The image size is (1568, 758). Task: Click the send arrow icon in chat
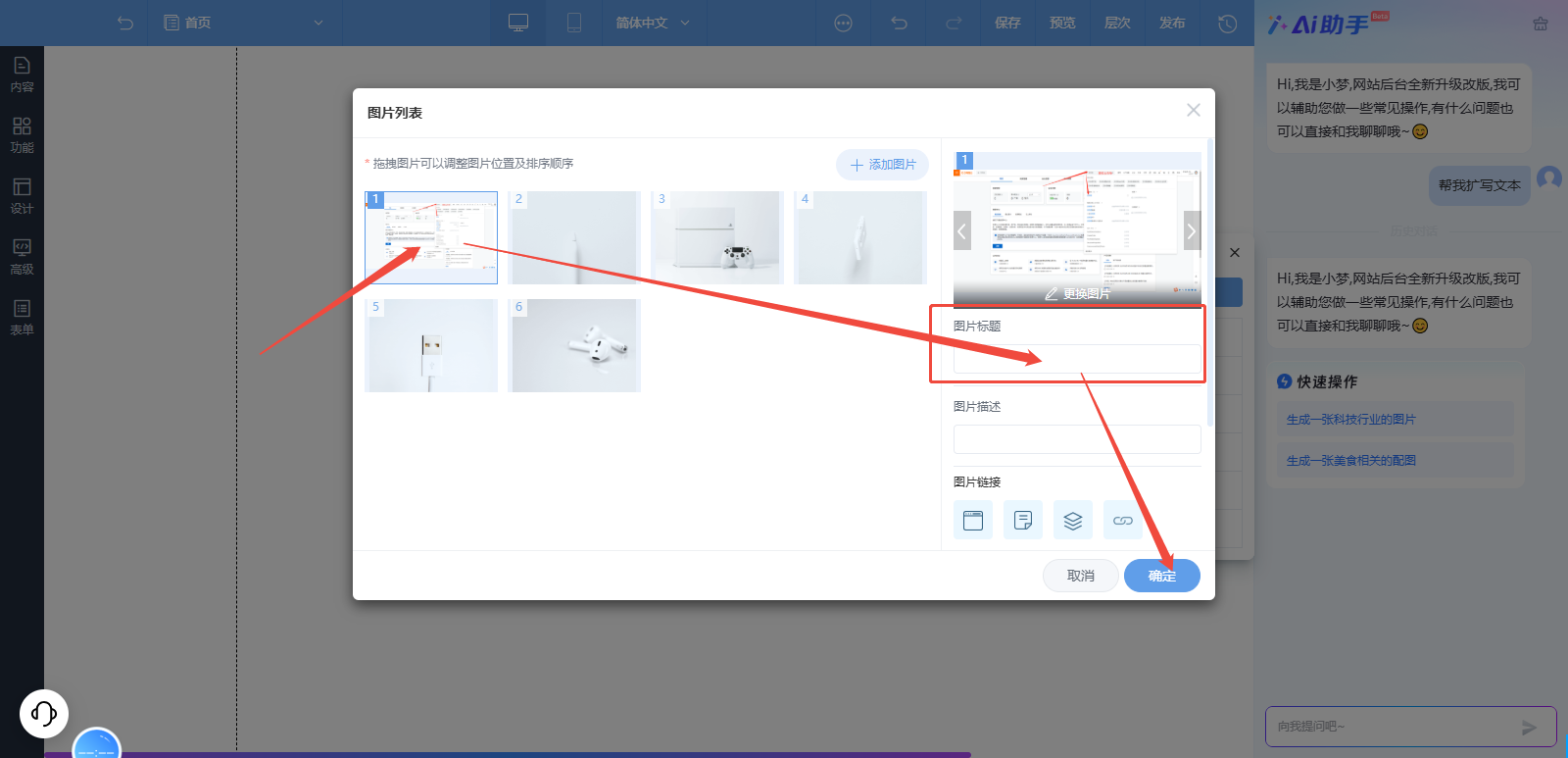tap(1529, 728)
